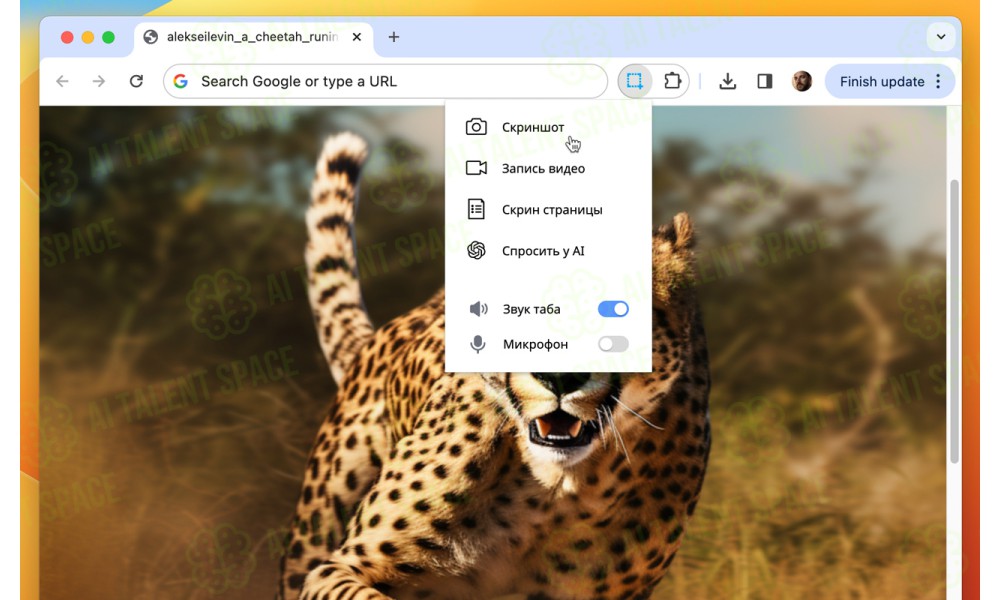This screenshot has height=600, width=1000.
Task: Click the Google logo in address bar
Action: [x=181, y=81]
